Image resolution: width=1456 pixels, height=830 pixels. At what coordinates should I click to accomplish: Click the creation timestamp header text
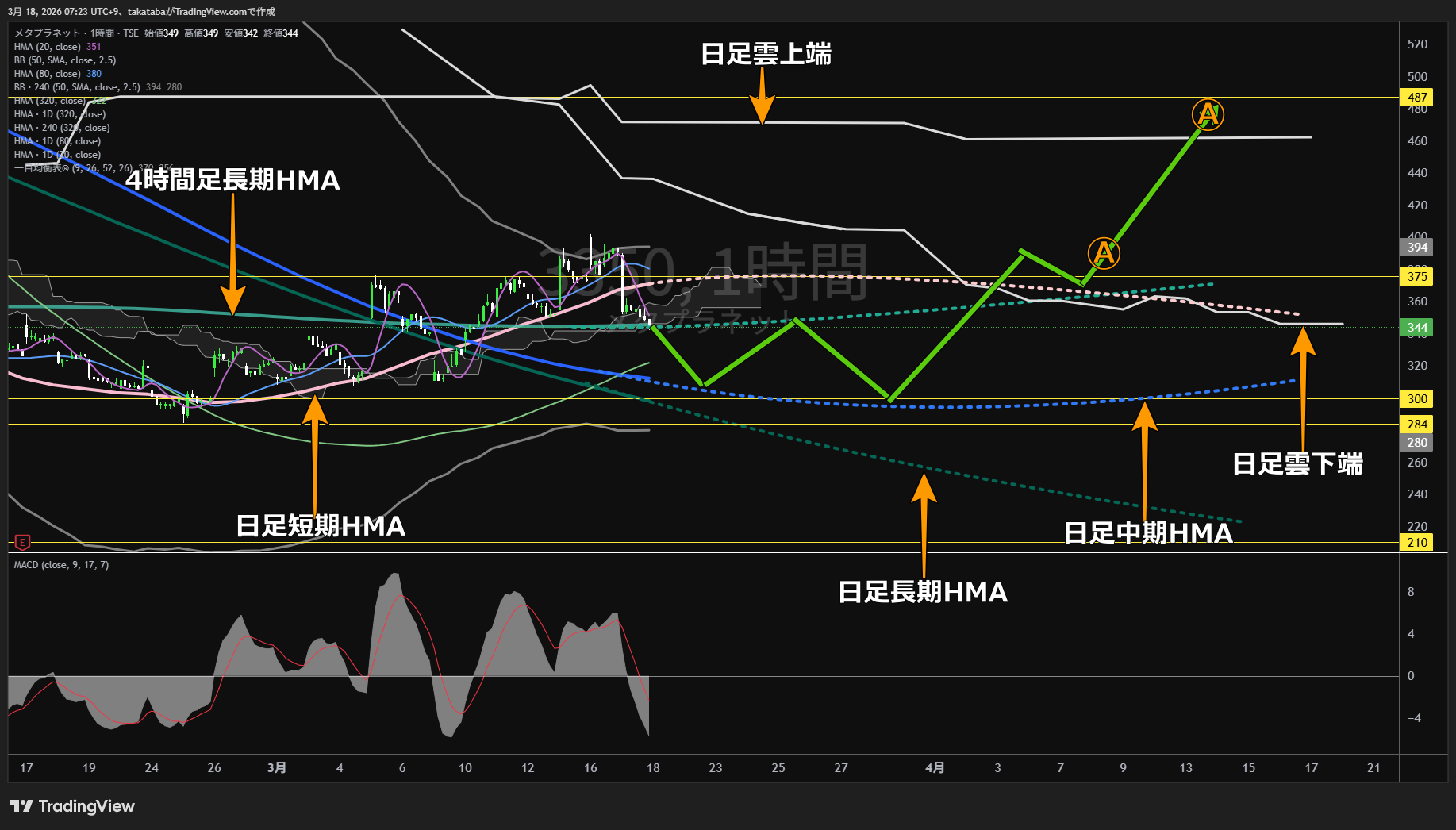point(142,12)
